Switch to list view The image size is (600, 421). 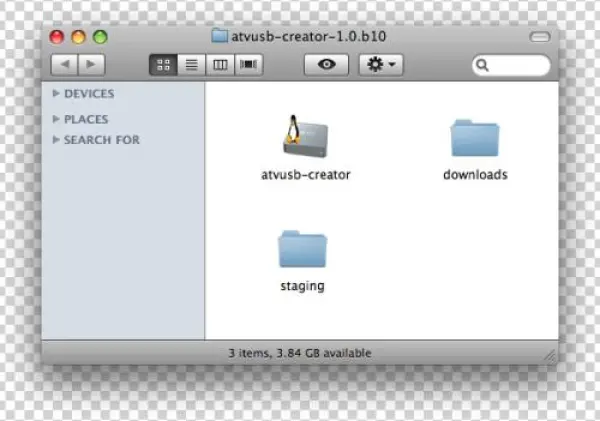[191, 65]
